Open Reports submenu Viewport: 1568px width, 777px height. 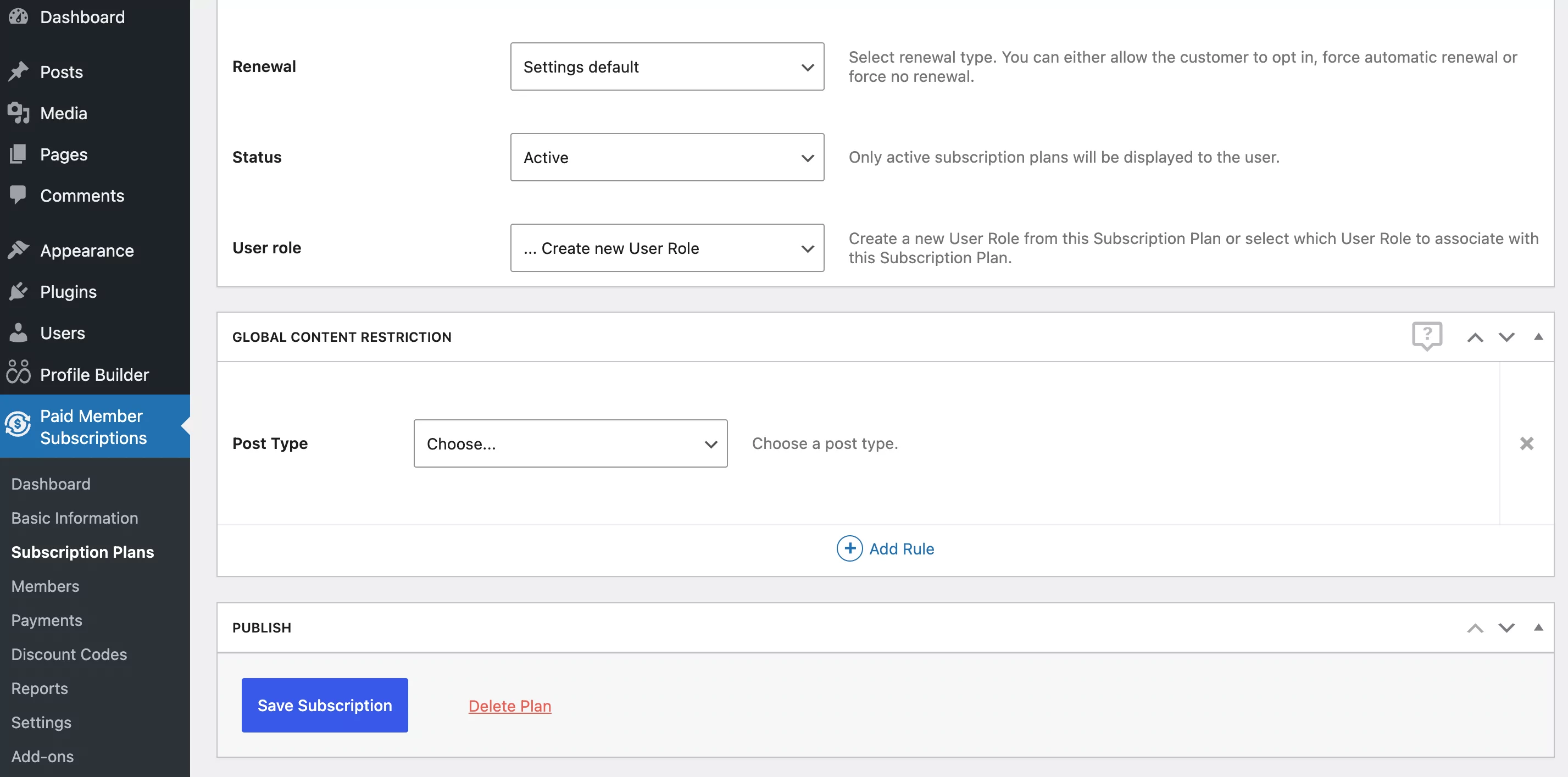pos(40,689)
